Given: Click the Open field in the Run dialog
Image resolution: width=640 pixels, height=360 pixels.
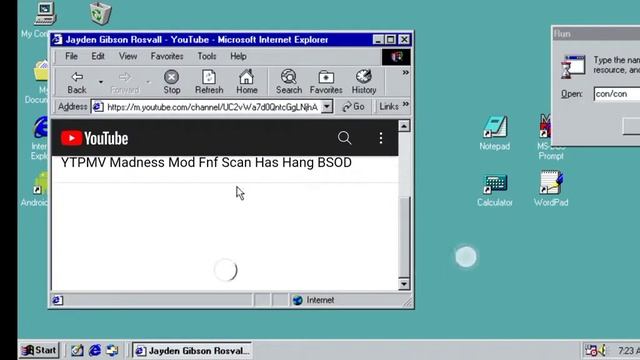Looking at the screenshot, I should point(617,94).
